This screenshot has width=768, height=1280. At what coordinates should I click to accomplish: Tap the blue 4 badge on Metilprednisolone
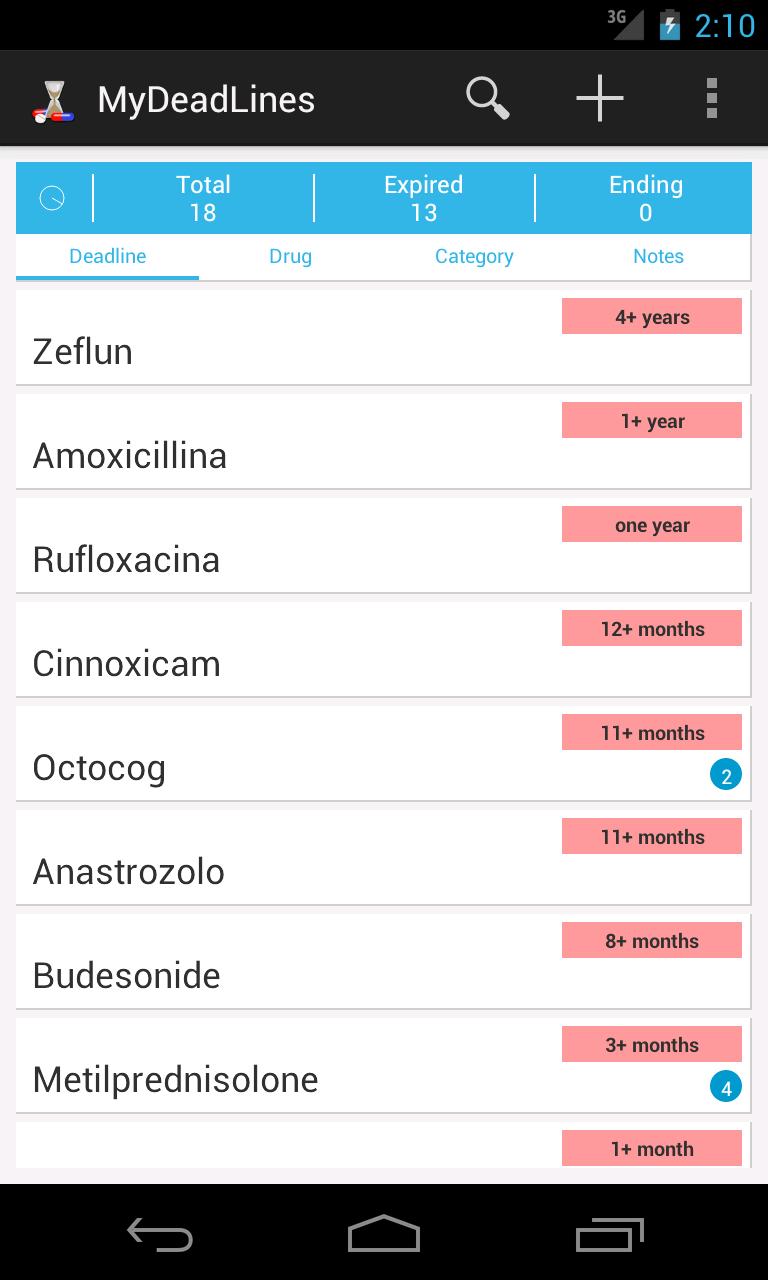tap(726, 1087)
